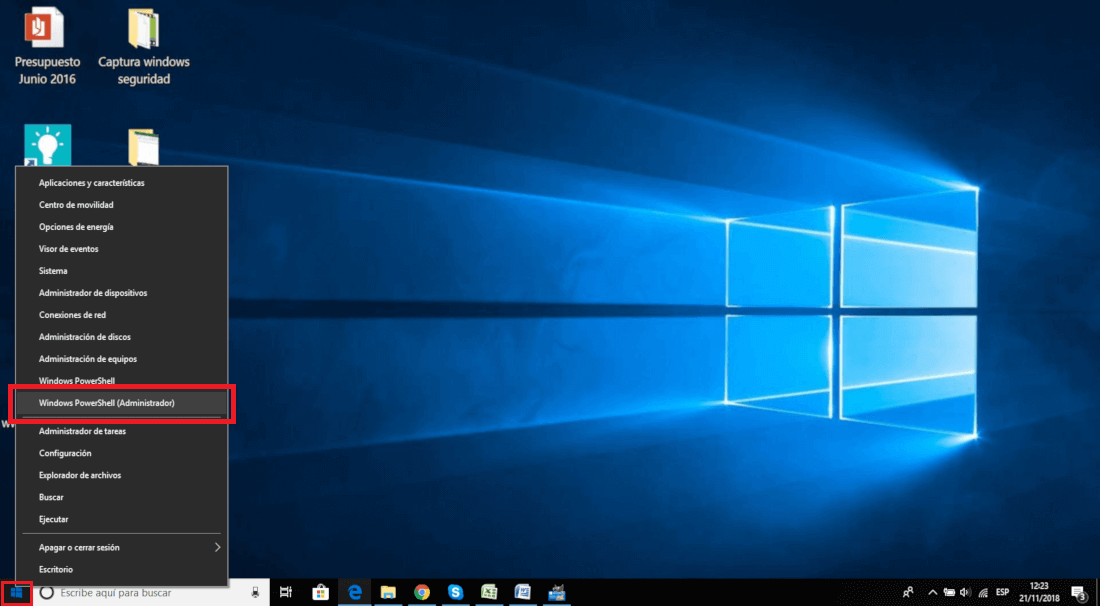This screenshot has width=1100, height=606.
Task: Open the Start button on the taskbar
Action: pyautogui.click(x=16, y=593)
